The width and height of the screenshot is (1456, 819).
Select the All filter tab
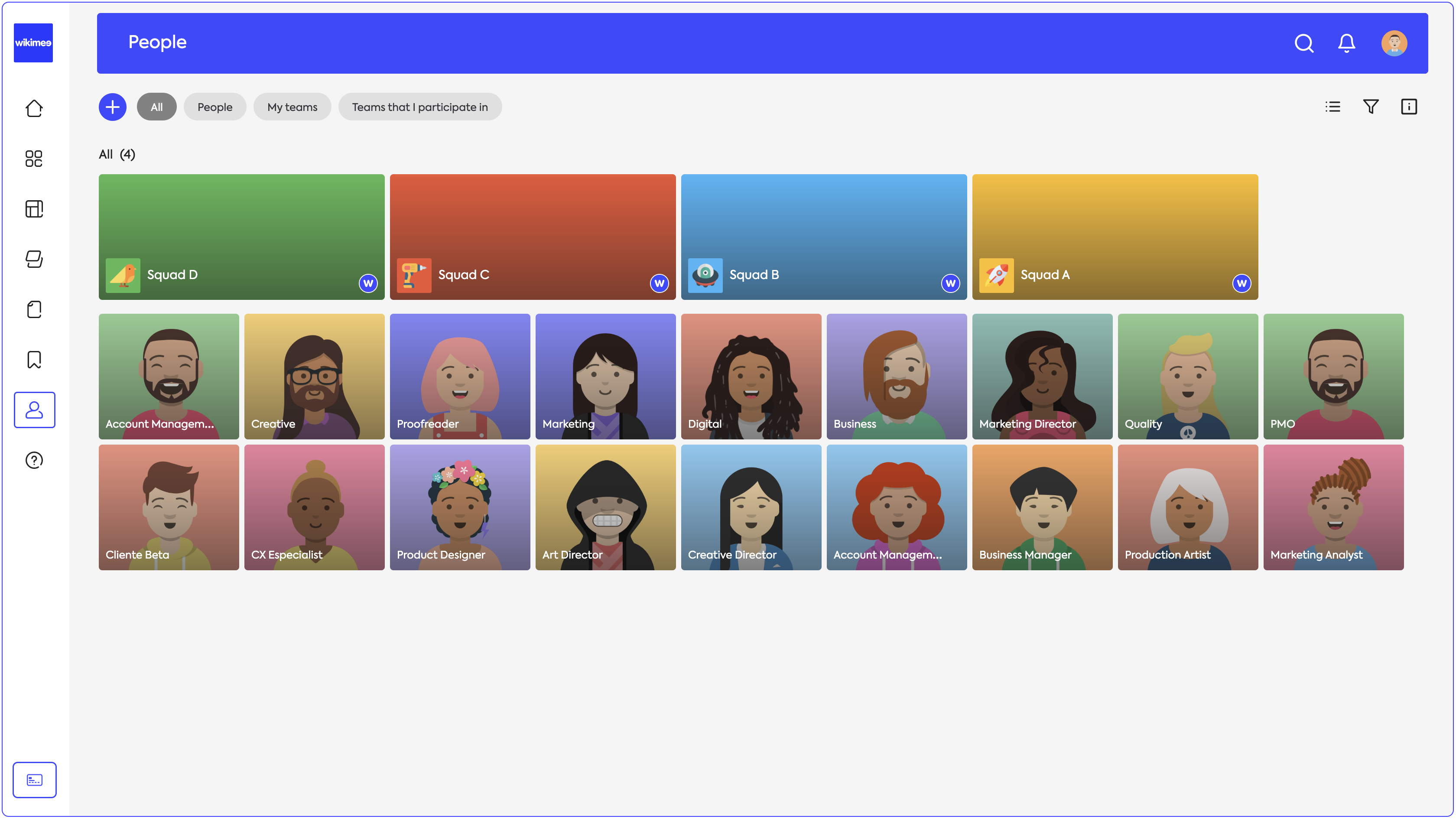point(156,107)
